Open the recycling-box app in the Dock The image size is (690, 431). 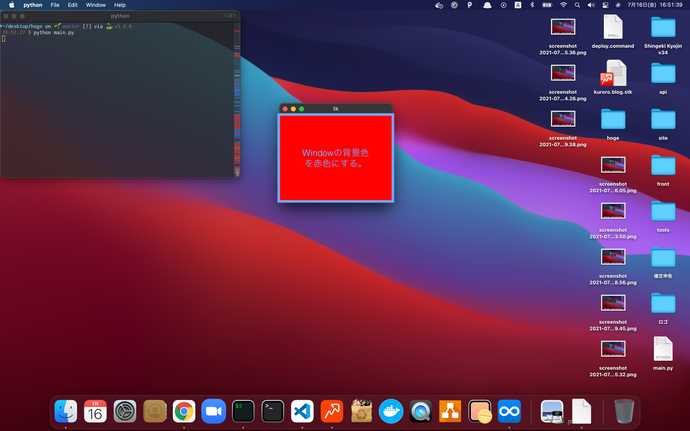click(361, 411)
